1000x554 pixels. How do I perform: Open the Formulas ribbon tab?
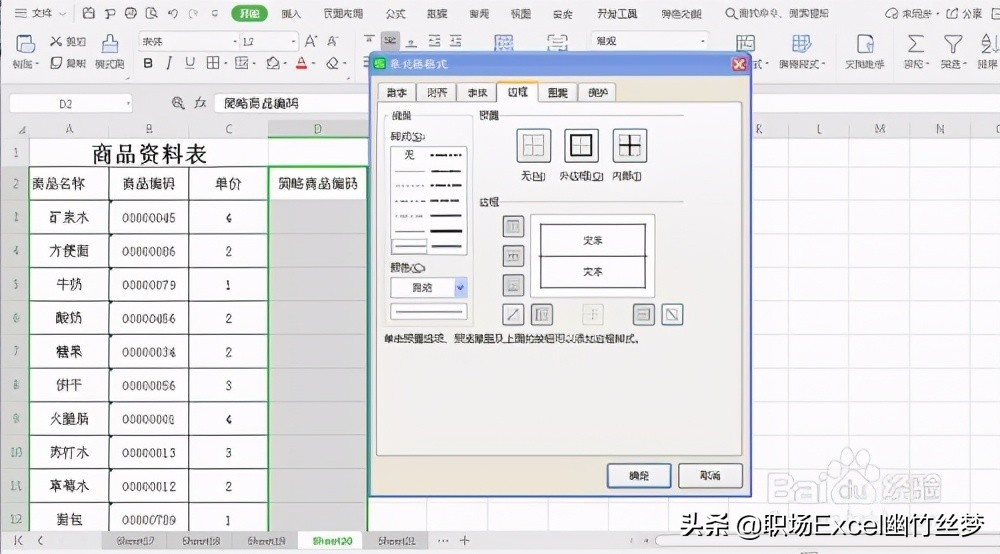(x=395, y=13)
